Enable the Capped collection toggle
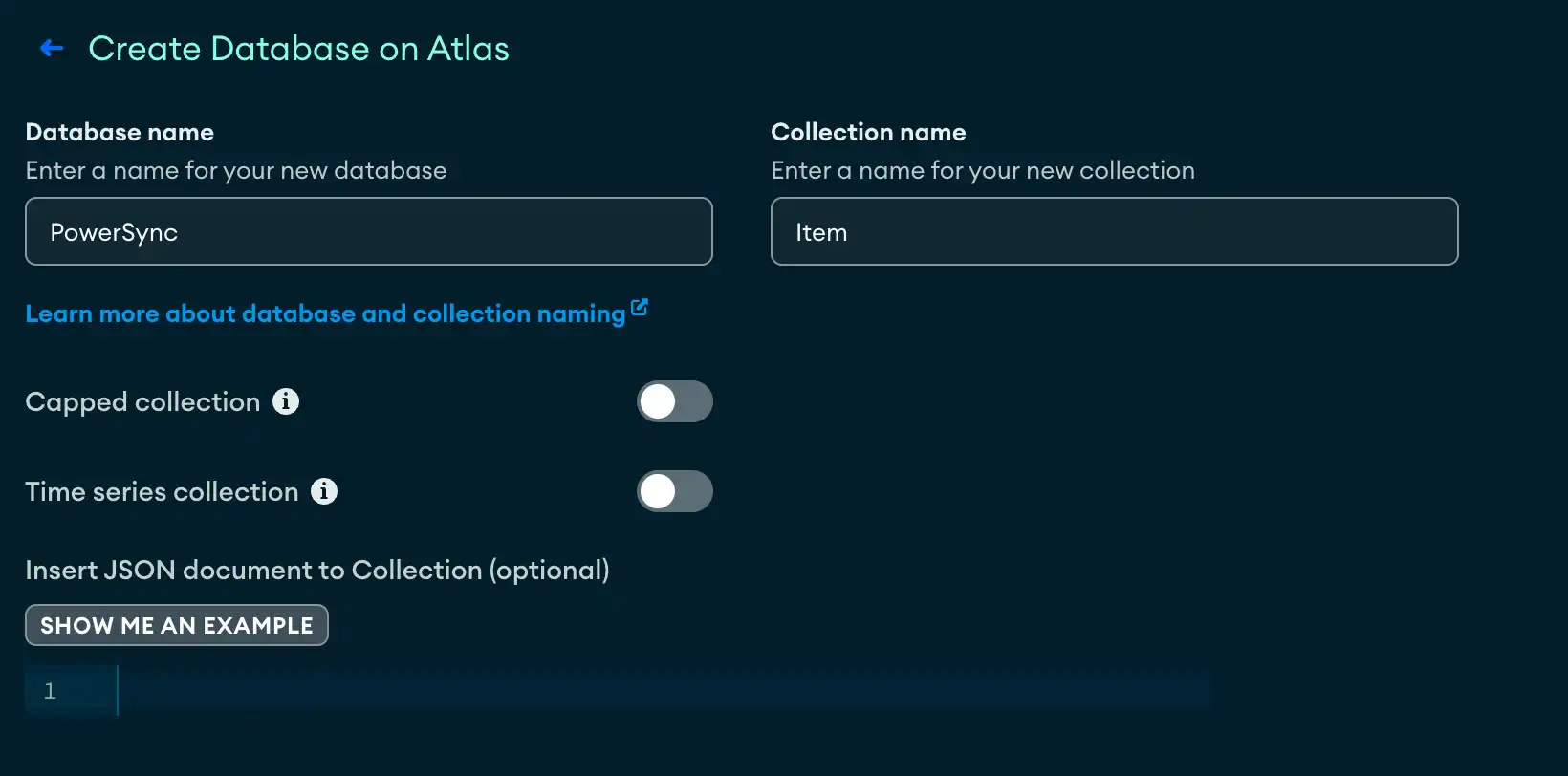 (x=674, y=401)
